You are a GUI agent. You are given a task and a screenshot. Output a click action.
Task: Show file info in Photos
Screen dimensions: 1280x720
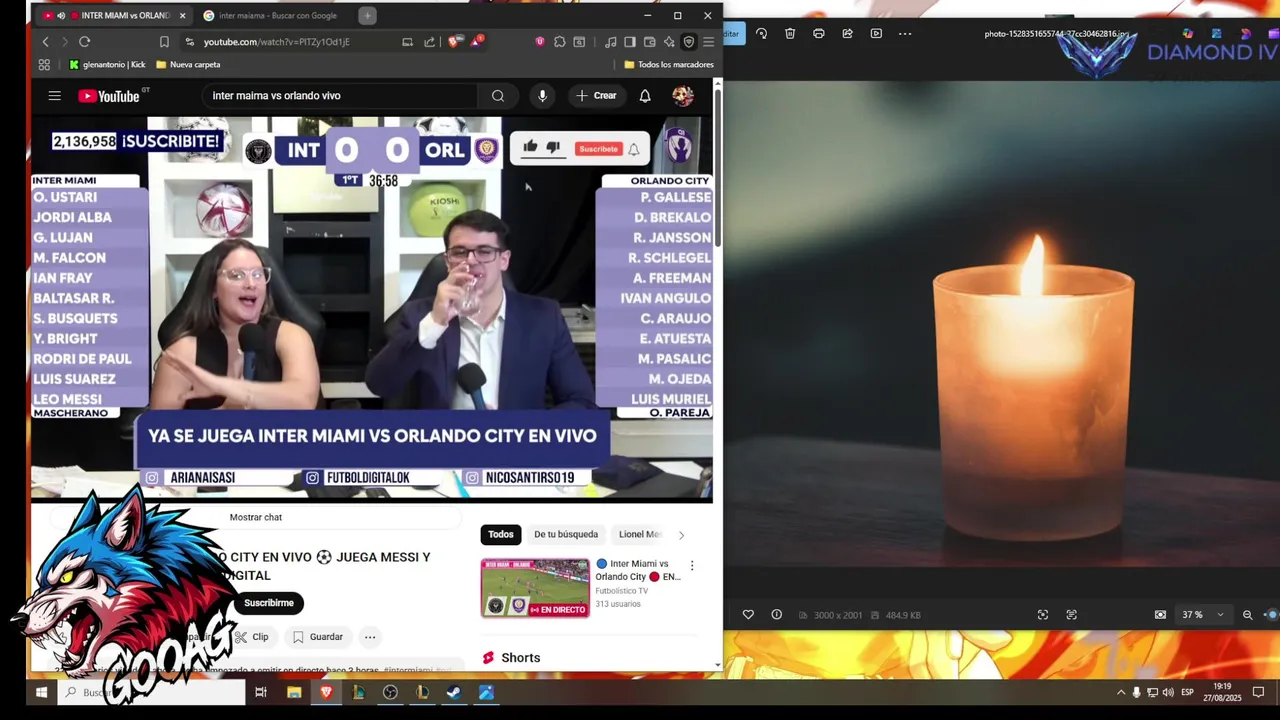(x=776, y=615)
